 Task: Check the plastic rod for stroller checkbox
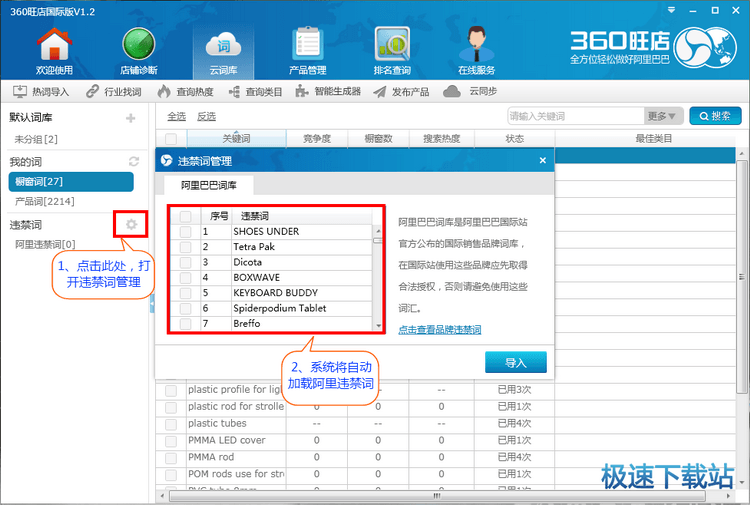click(171, 407)
